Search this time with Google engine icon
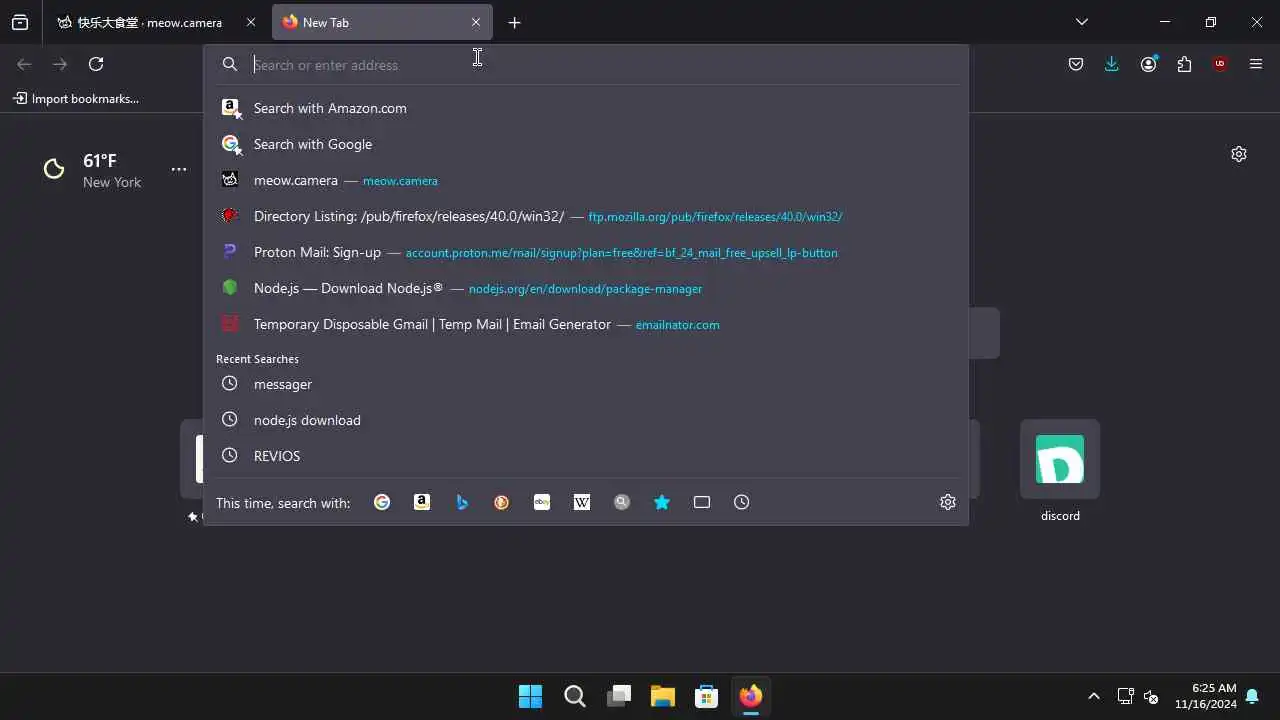Screen dimensions: 1280x720 (x=382, y=502)
